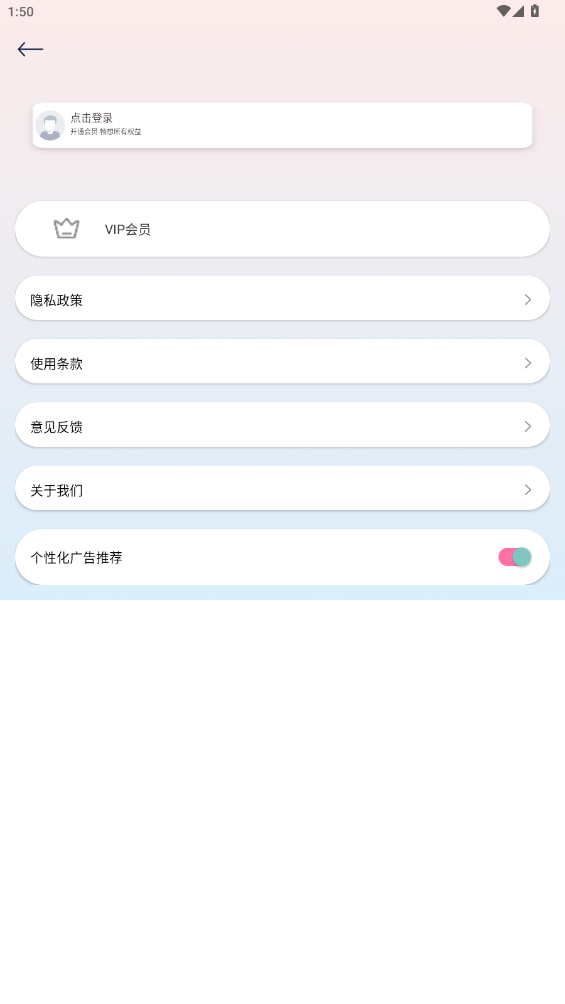Expand 意见反馈 chevron arrow
The image size is (565, 1004).
[x=528, y=426]
